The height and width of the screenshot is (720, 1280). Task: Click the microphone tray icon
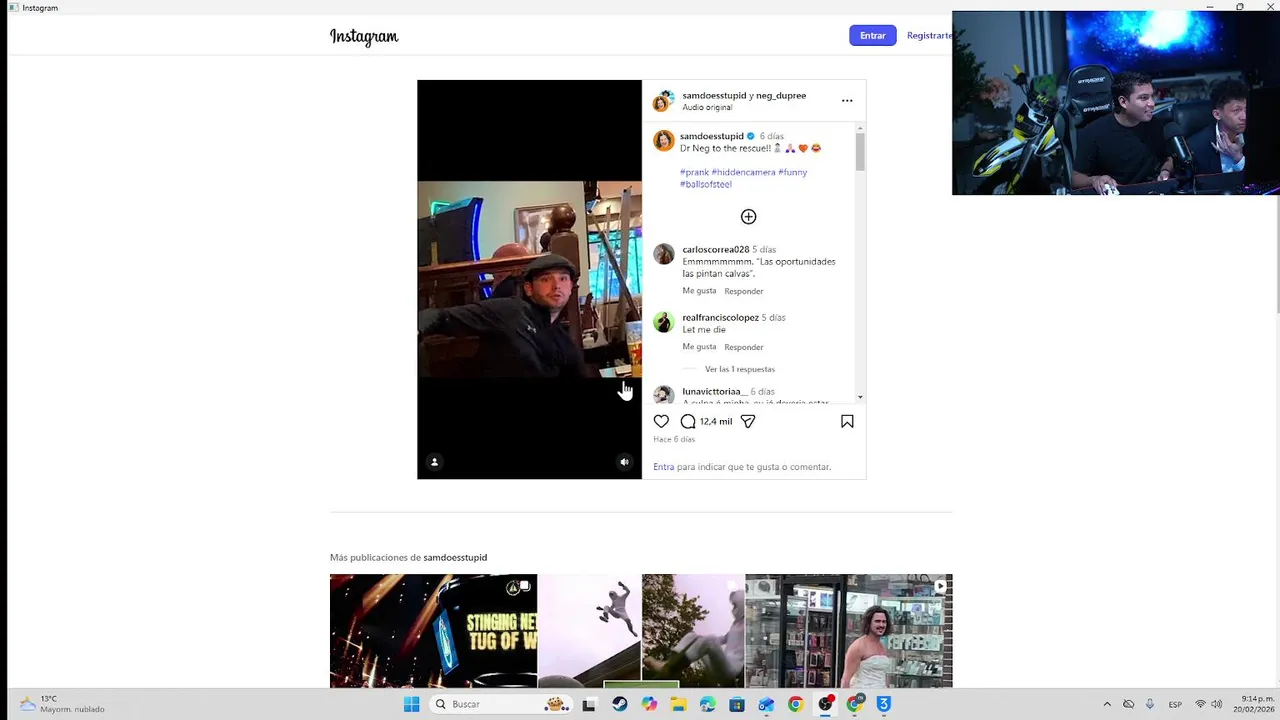[x=1150, y=704]
